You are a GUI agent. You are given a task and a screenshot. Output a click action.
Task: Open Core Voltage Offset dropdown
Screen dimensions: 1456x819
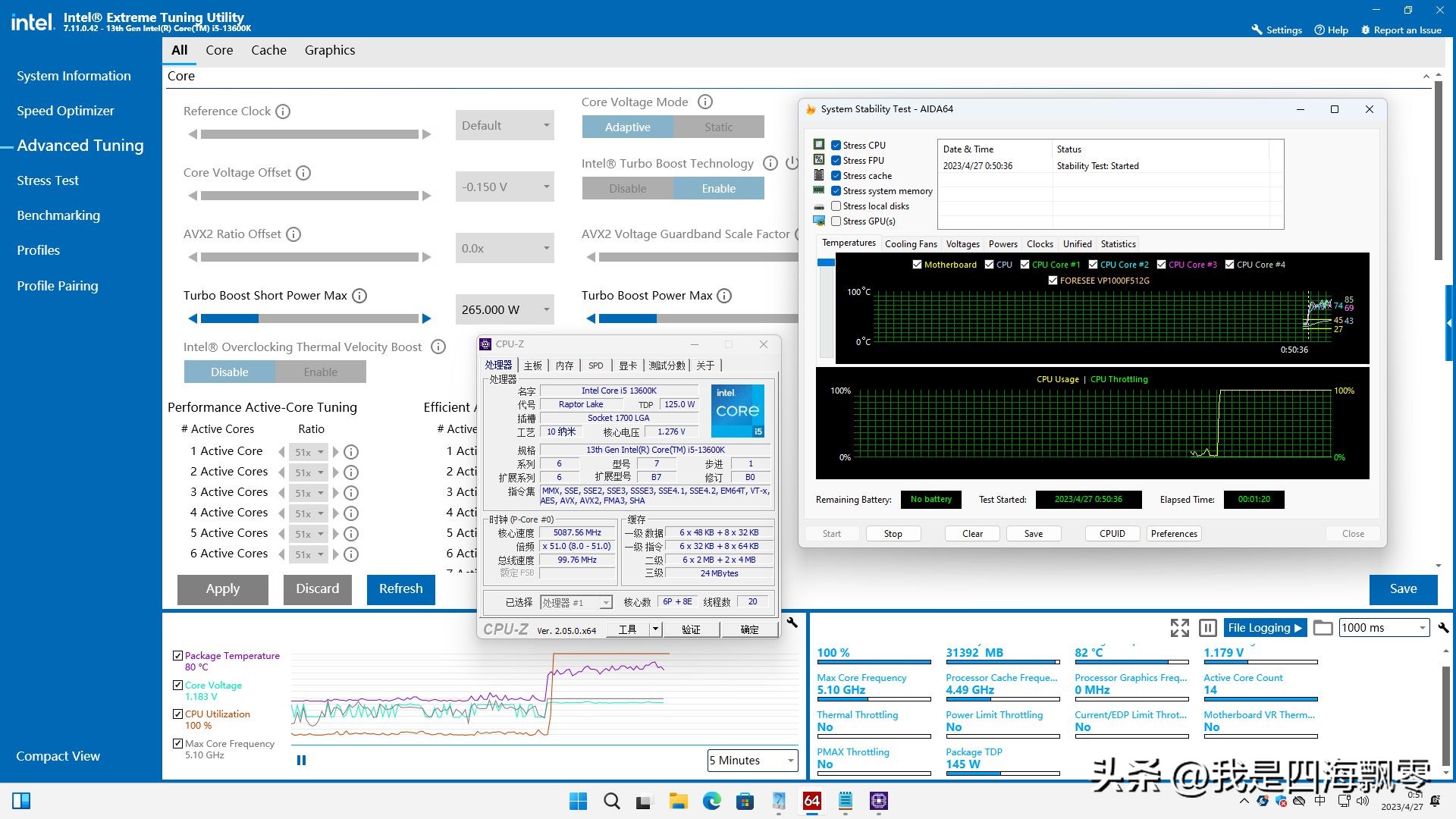coord(505,187)
